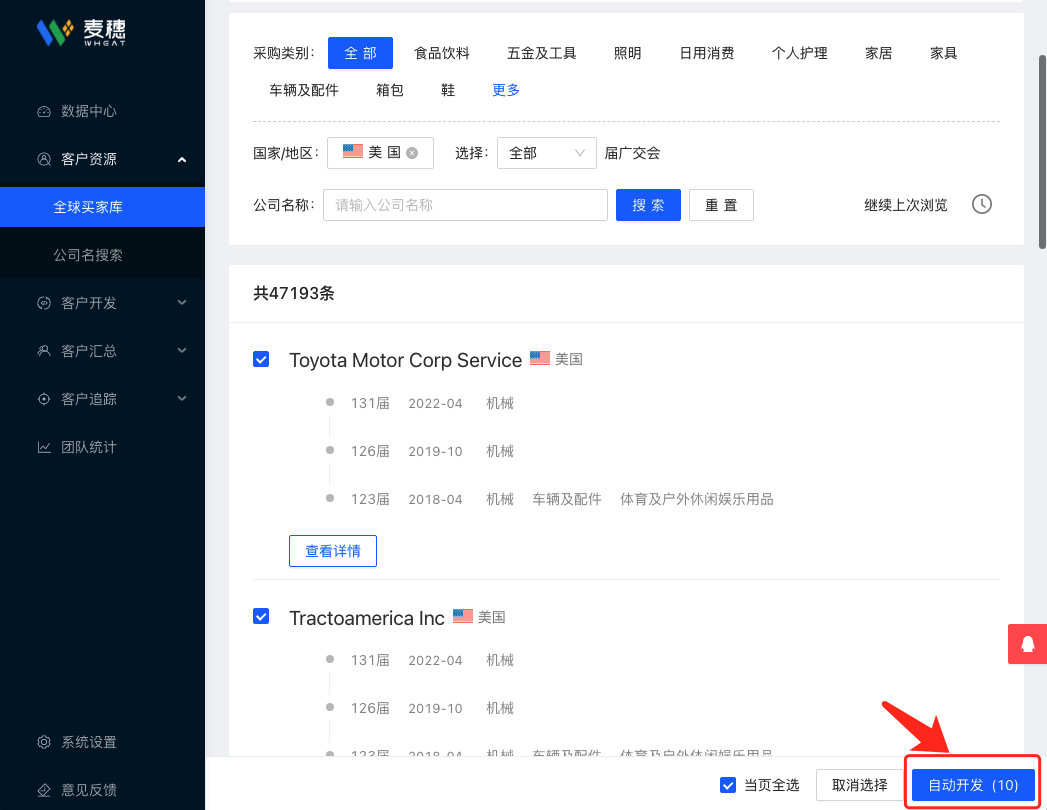The width and height of the screenshot is (1047, 810).
Task: Click the 意见反馈 edit icon
Action: pos(44,790)
